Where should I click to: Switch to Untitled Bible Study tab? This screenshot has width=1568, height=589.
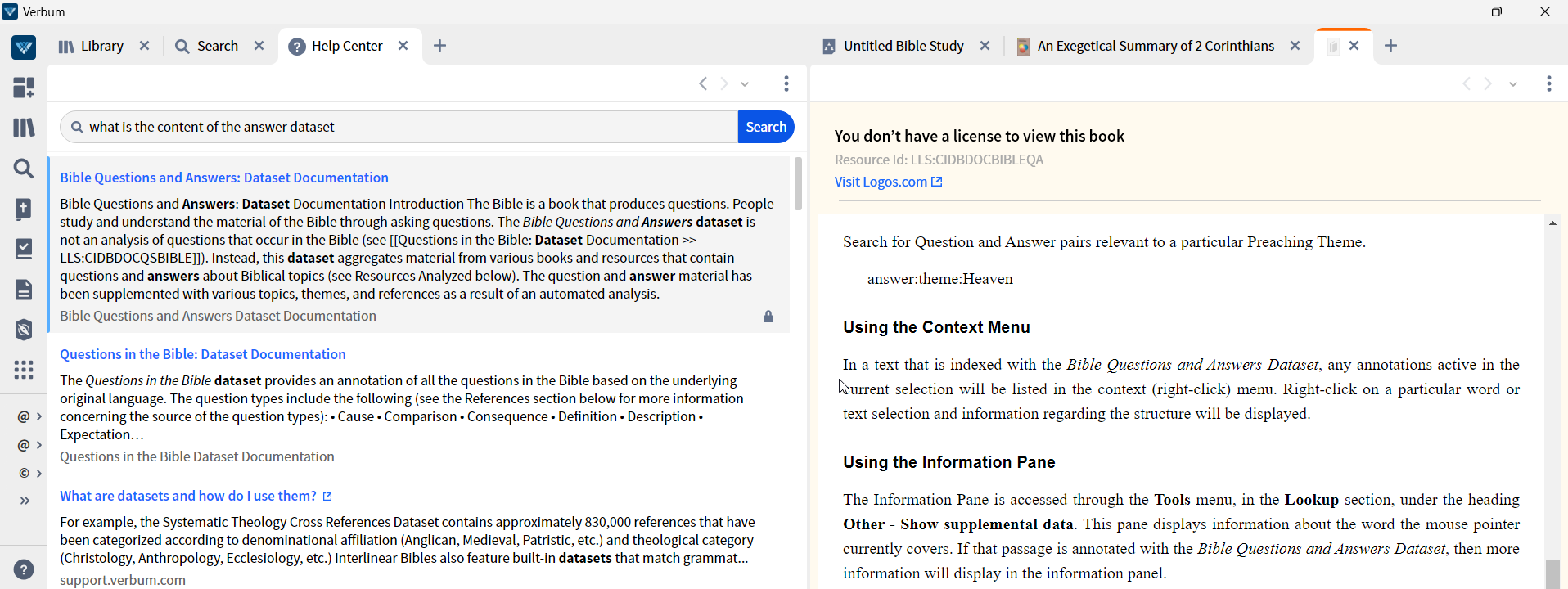[893, 47]
